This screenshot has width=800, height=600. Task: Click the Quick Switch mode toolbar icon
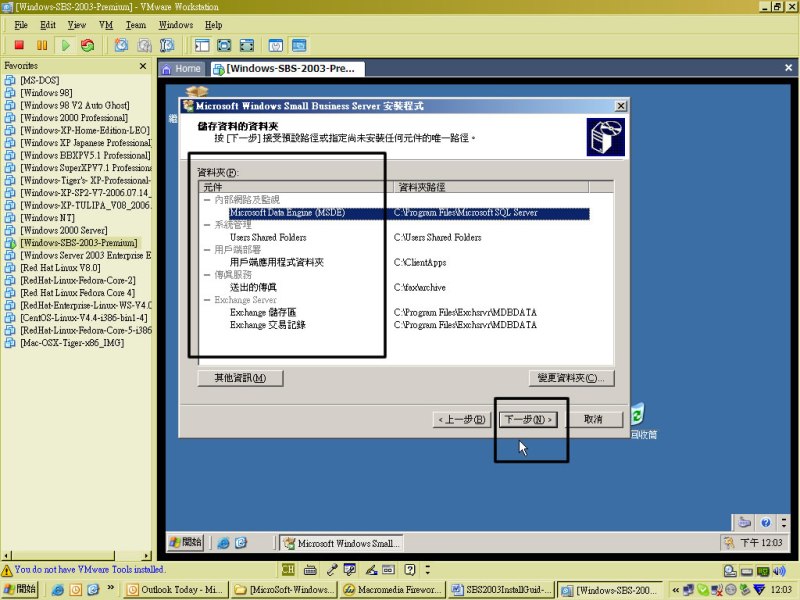[x=246, y=45]
